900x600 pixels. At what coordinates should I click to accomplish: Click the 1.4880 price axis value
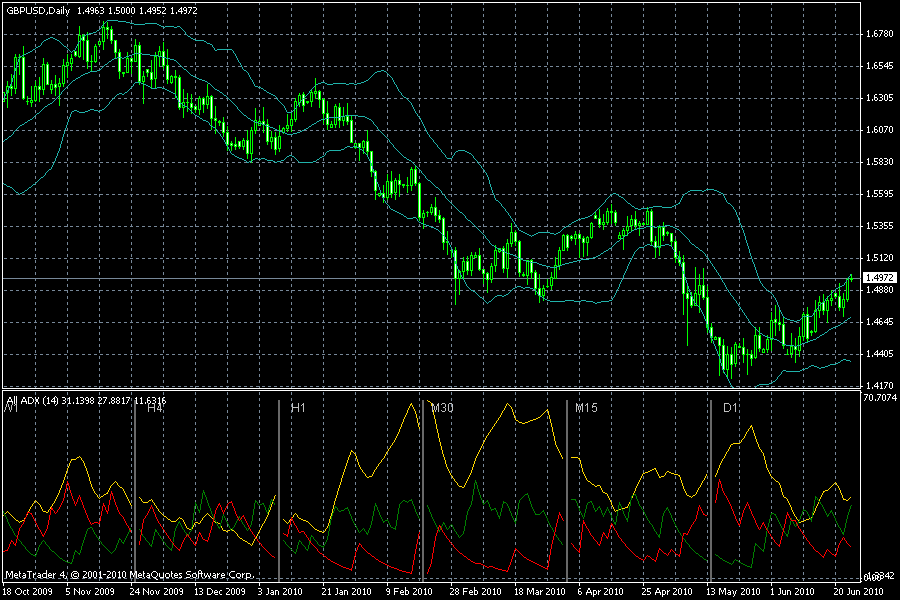pos(880,290)
